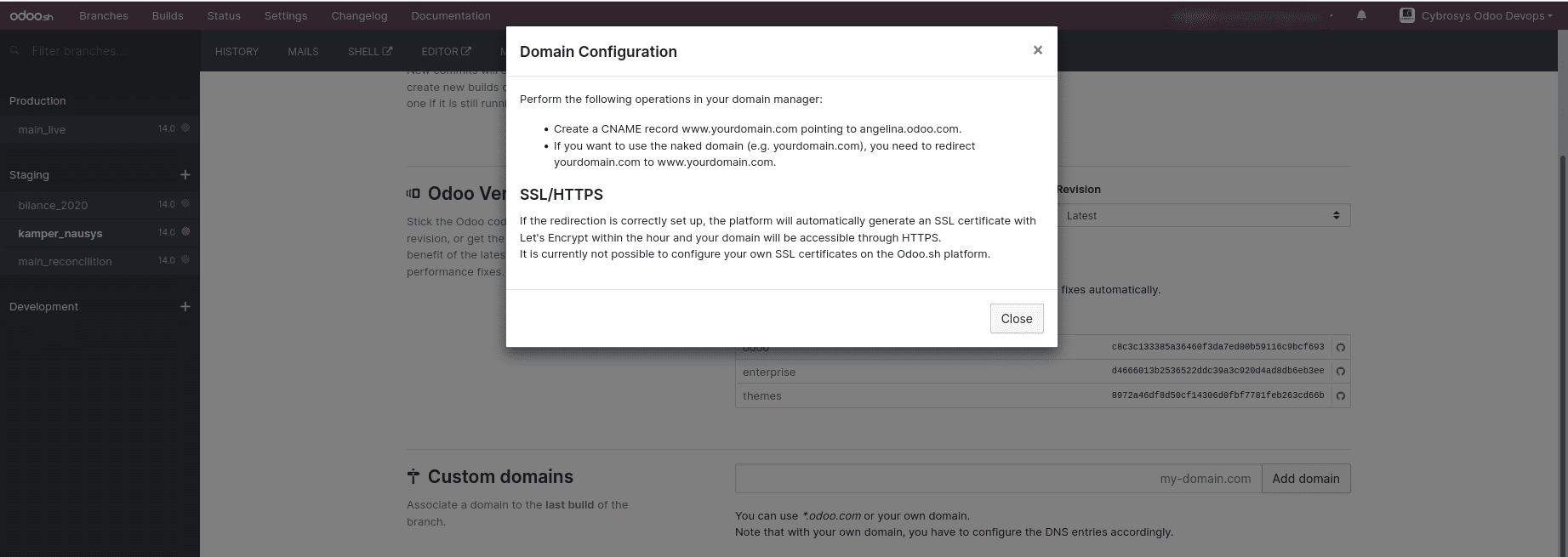
Task: Open the SHELL tab
Action: (370, 52)
